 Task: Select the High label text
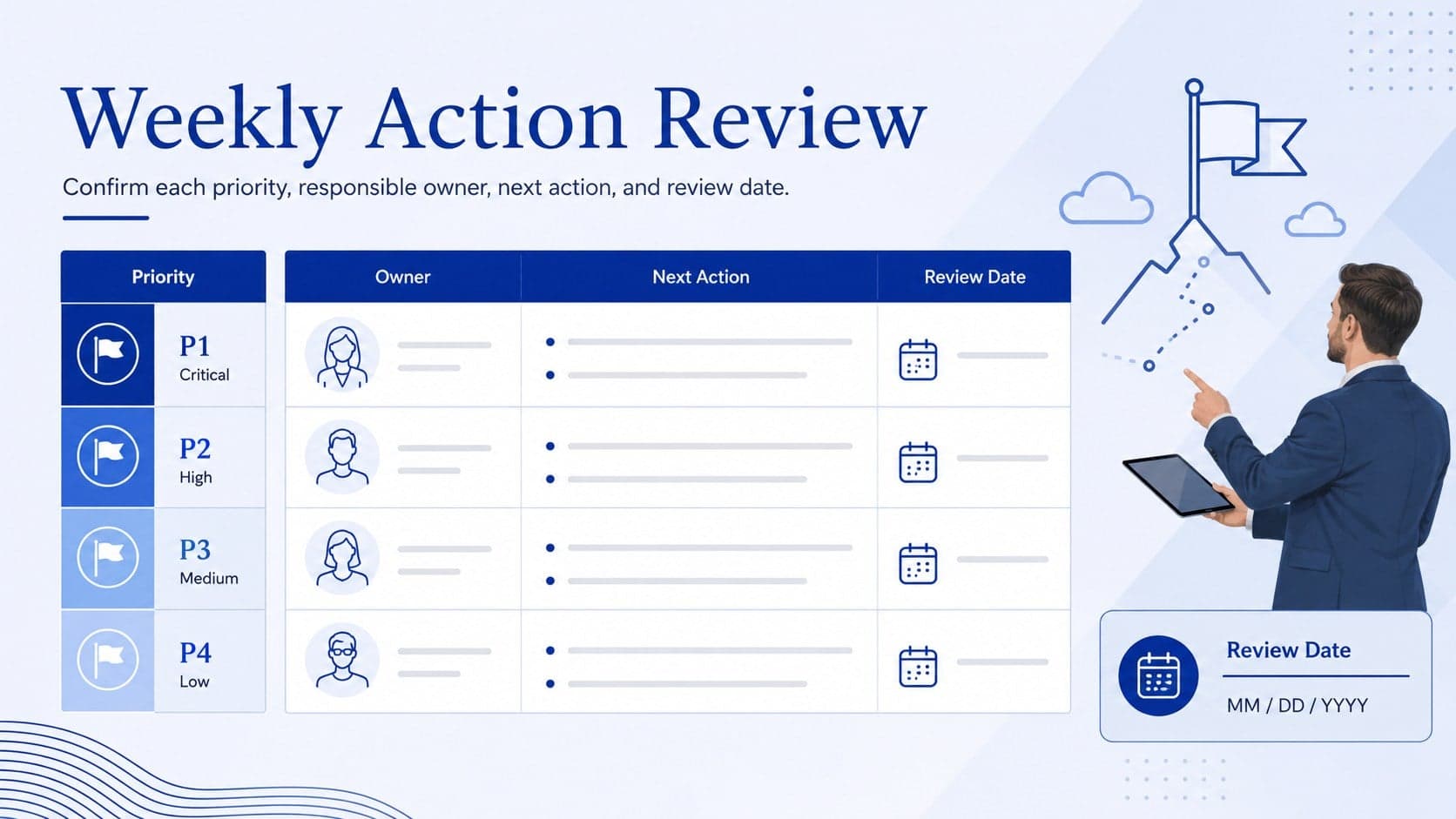(x=196, y=478)
